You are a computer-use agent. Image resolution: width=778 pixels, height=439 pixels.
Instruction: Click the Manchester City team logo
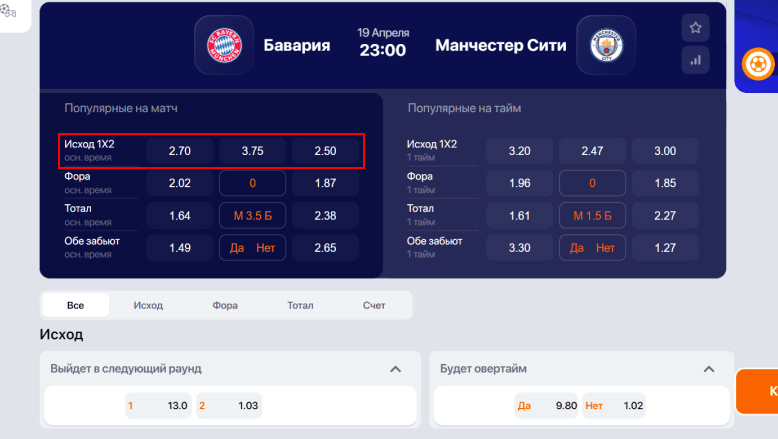[x=606, y=45]
